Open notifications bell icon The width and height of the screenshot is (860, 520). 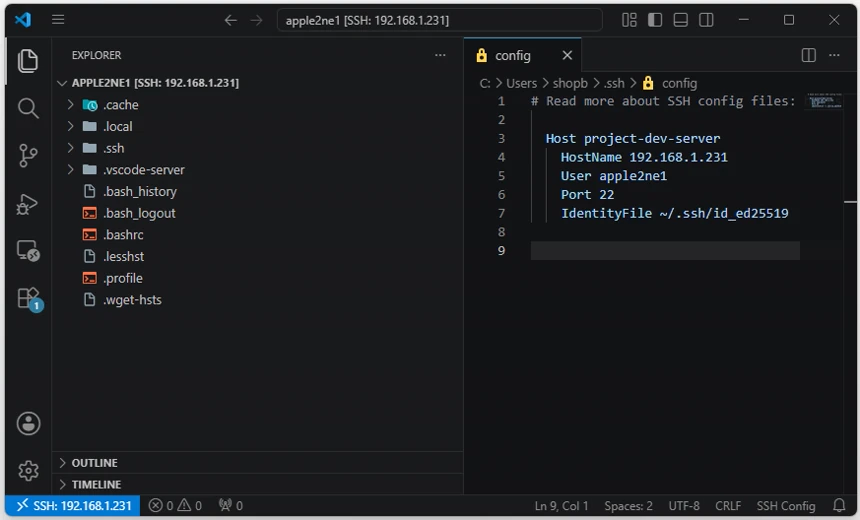839,506
